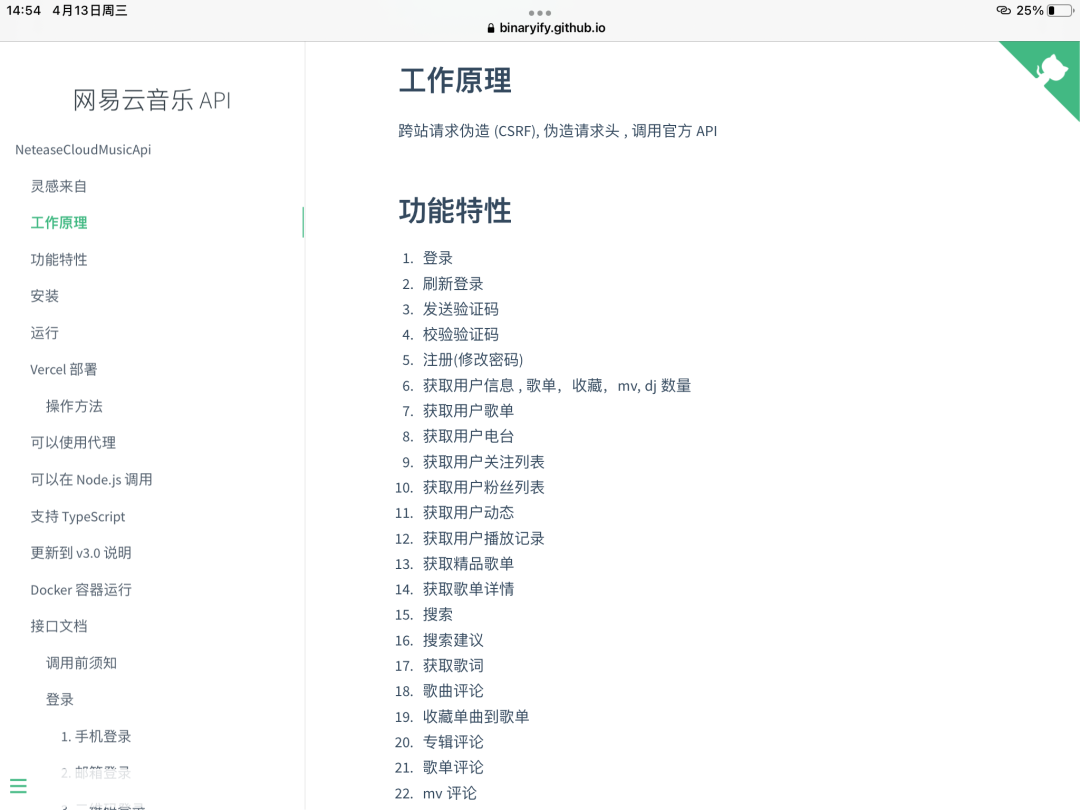1080x810 pixels.
Task: Click list item 刷新登录
Action: pos(453,284)
